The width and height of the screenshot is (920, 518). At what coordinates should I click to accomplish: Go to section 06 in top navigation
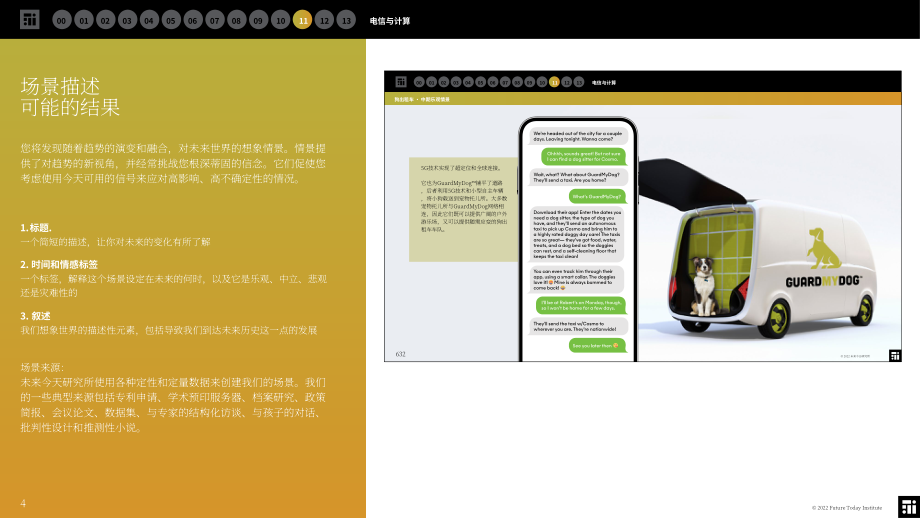coord(193,20)
